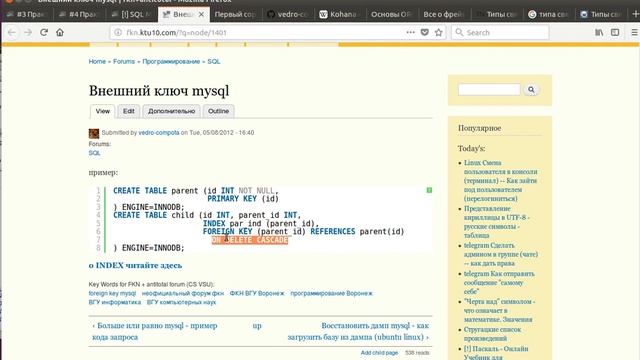Open 'Структурне список произведений' popular link
The height and width of the screenshot is (360, 640).
[492, 334]
